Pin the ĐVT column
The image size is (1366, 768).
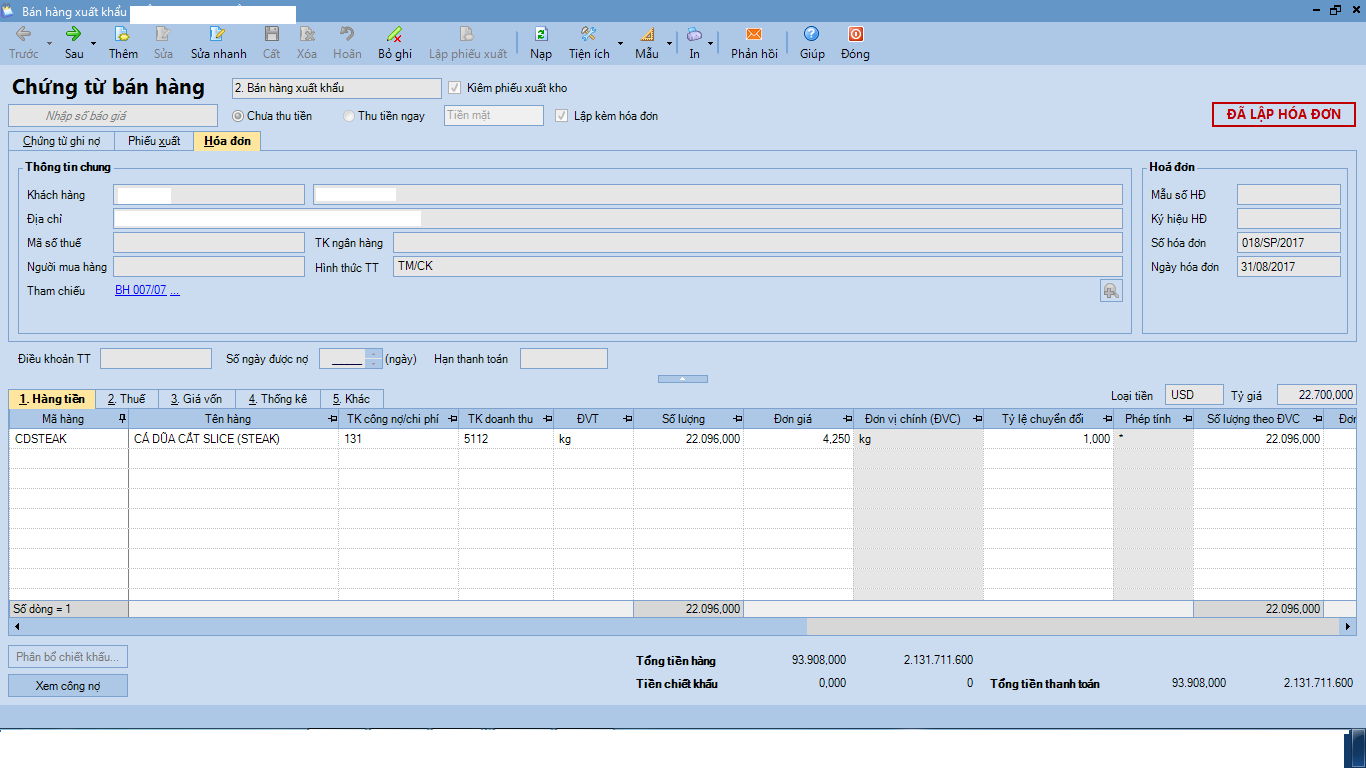point(627,419)
